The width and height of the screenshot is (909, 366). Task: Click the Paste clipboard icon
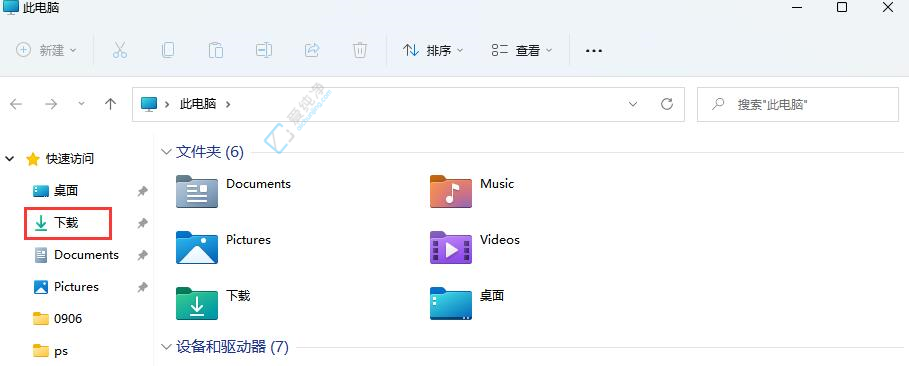coord(216,50)
